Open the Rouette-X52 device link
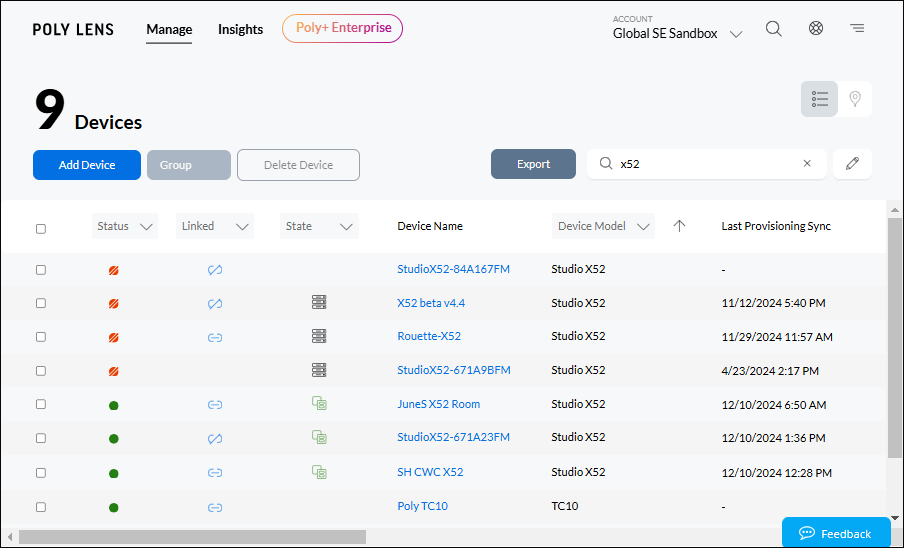 (x=429, y=336)
